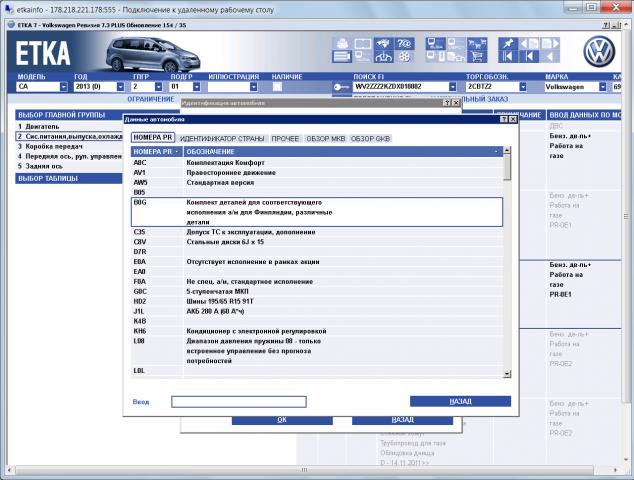Screen dimensions: 634x480
Task: Select the H02 Шины 195/65 R15 row
Action: pos(317,301)
